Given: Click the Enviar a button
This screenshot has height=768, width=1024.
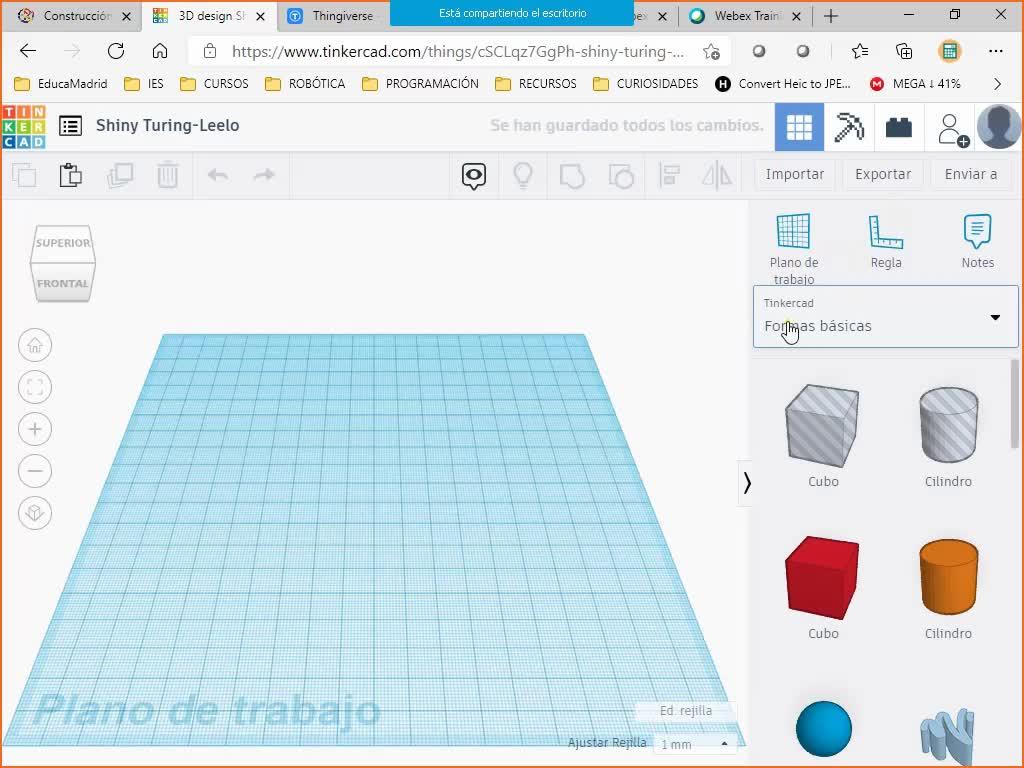Looking at the screenshot, I should 970,174.
